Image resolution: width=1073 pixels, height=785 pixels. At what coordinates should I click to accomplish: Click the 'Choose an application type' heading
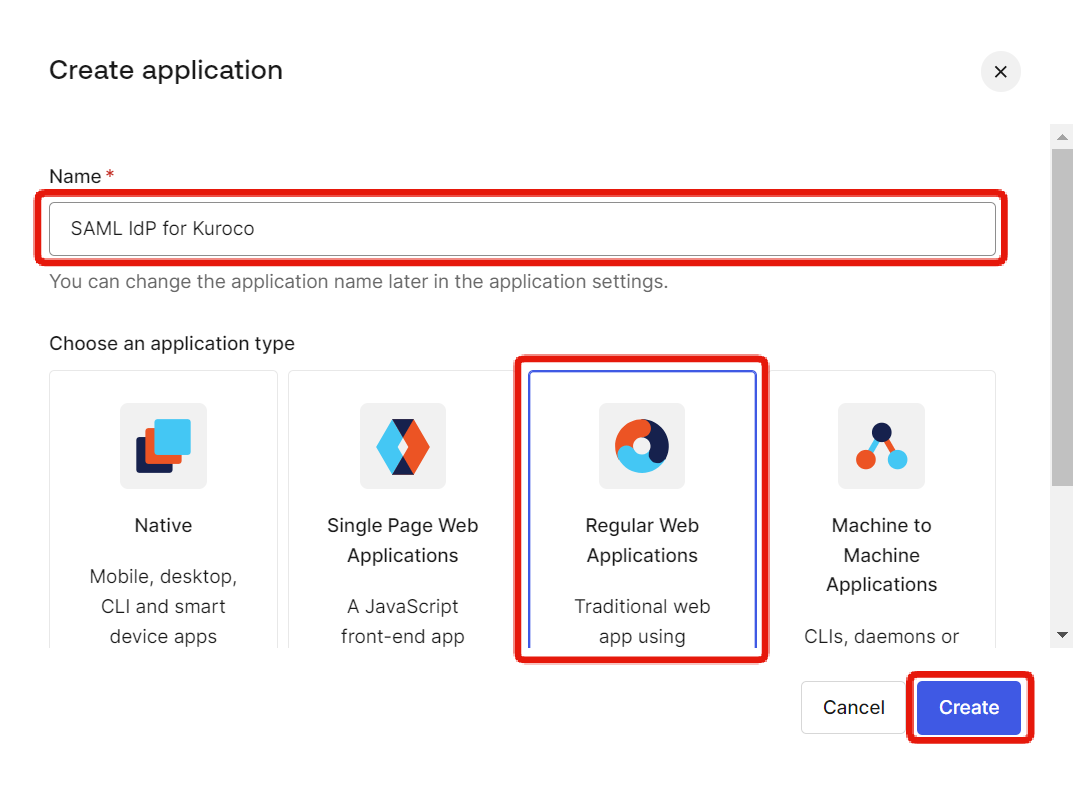coord(172,344)
